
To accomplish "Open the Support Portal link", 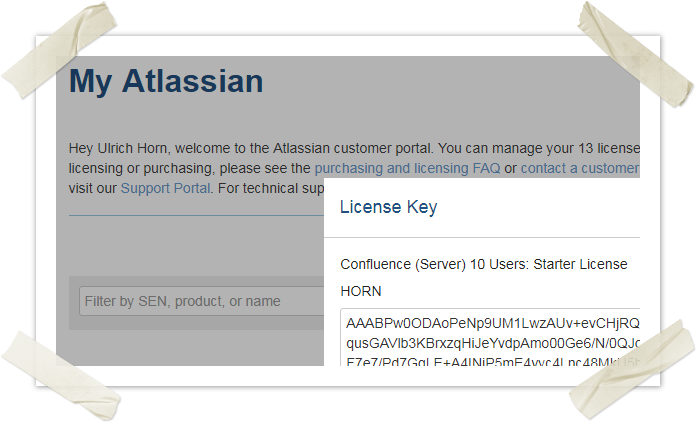I will click(165, 187).
